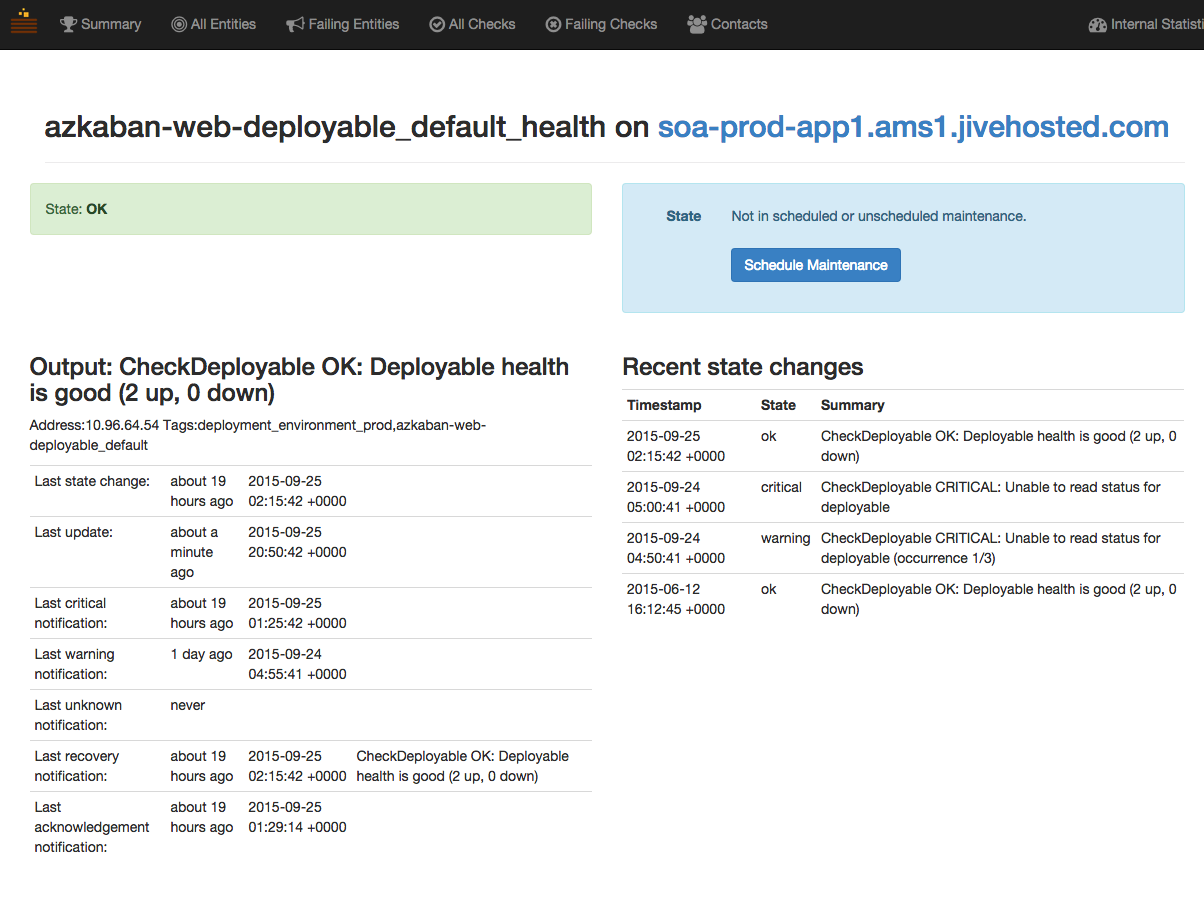This screenshot has width=1204, height=900.
Task: Click the timestamp 2015-09-25 01:29:14 +0000
Action: pos(297,817)
